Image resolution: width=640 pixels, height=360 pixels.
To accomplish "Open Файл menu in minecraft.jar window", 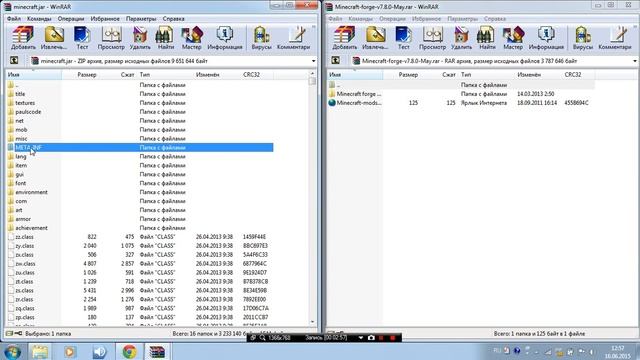I will tap(14, 19).
